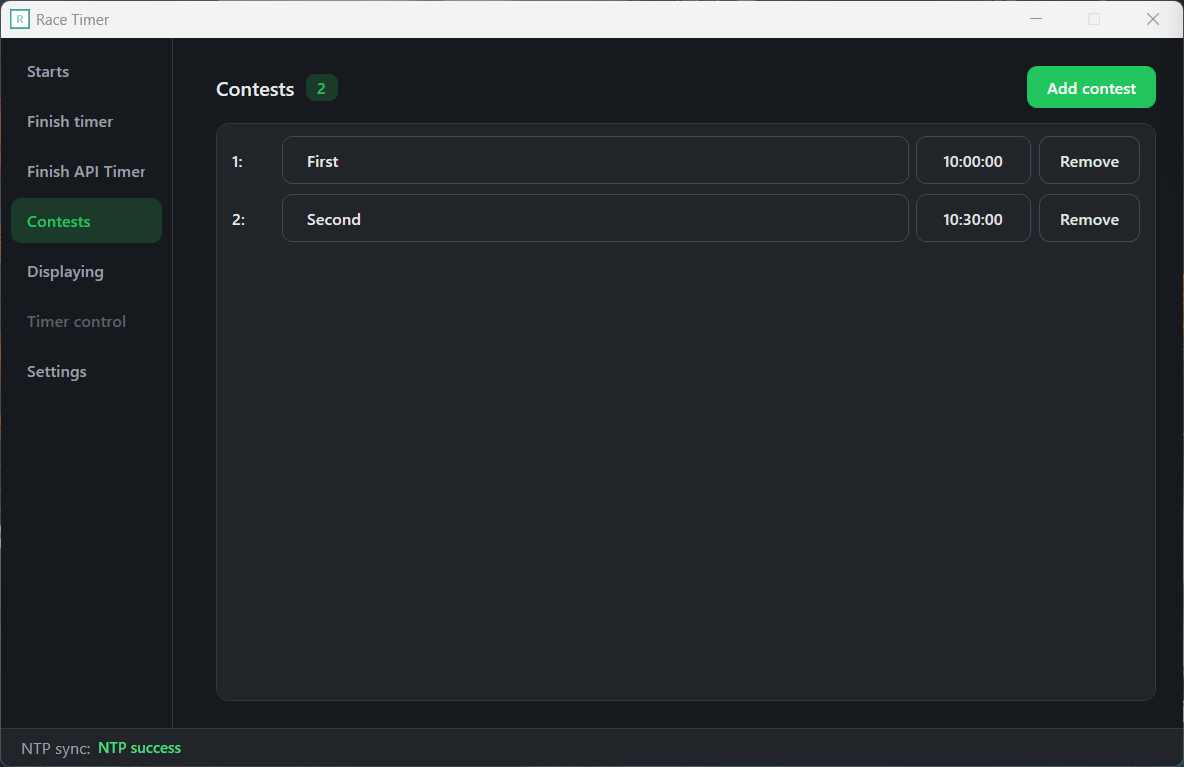
Task: Change the 10:30:00 start time
Action: 973,219
